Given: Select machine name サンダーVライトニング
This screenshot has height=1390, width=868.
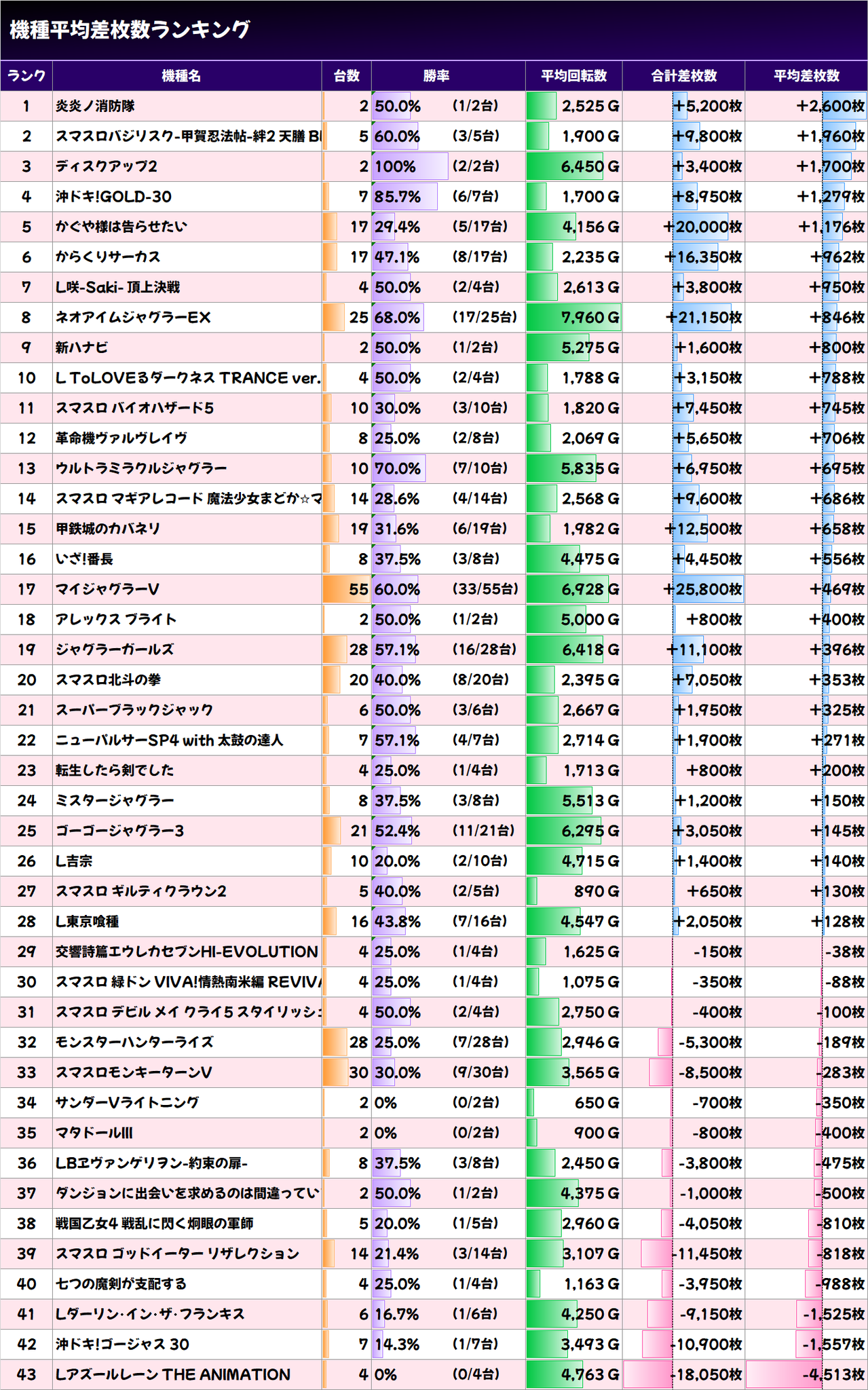Looking at the screenshot, I should coord(128,1103).
